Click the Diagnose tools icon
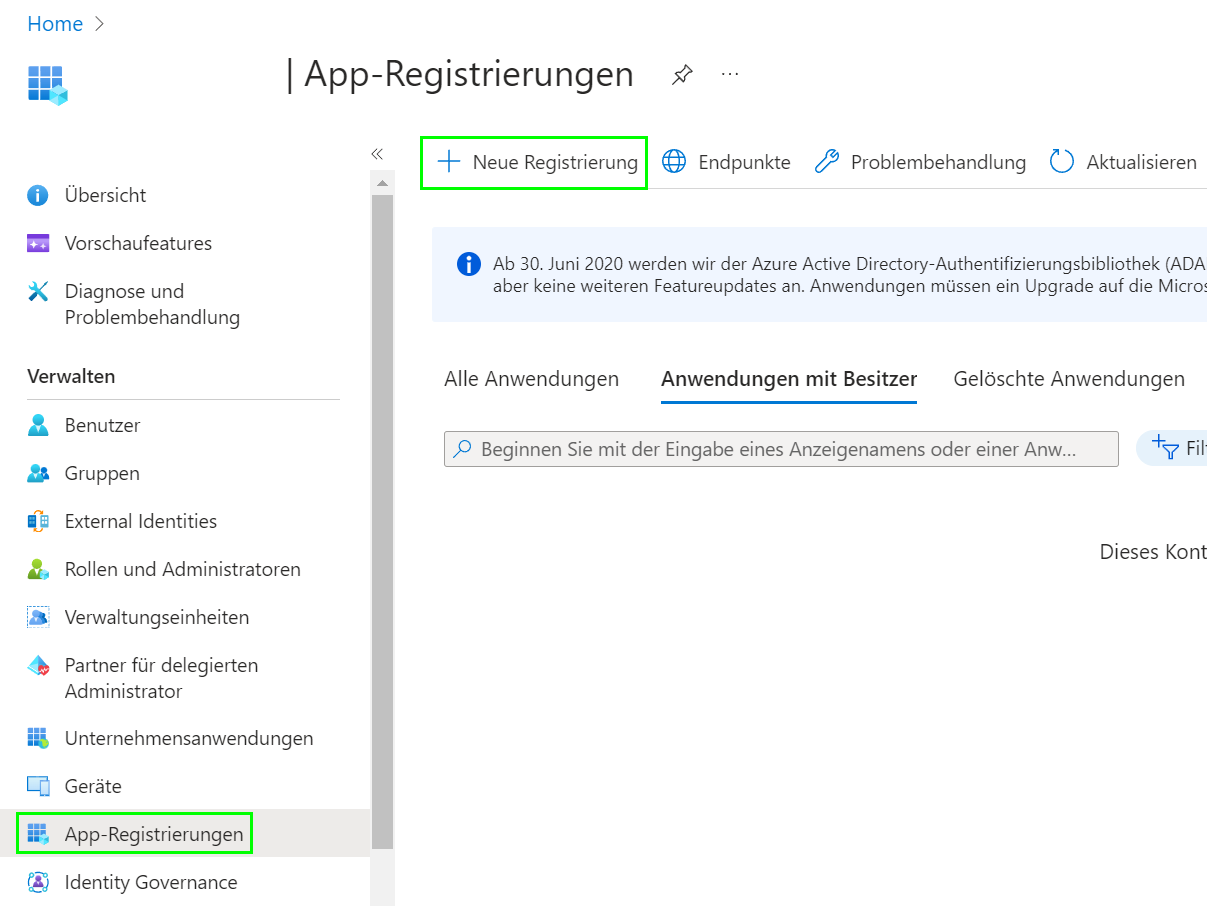Viewport: 1207px width, 906px height. [x=38, y=291]
